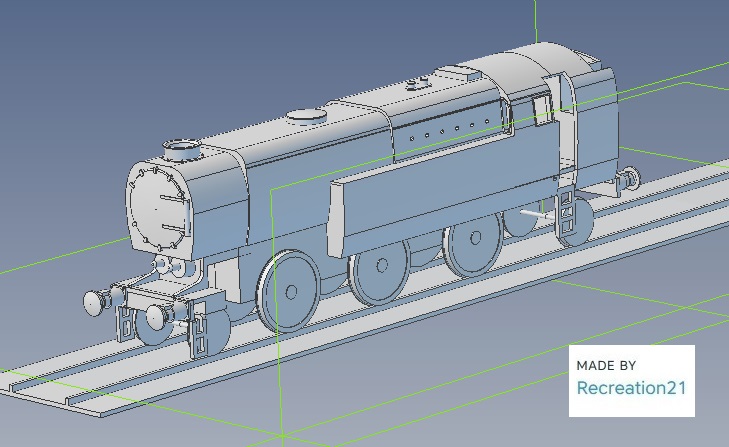The height and width of the screenshot is (447, 729).
Task: Select the chimney atop the smokebox
Action: [182, 151]
